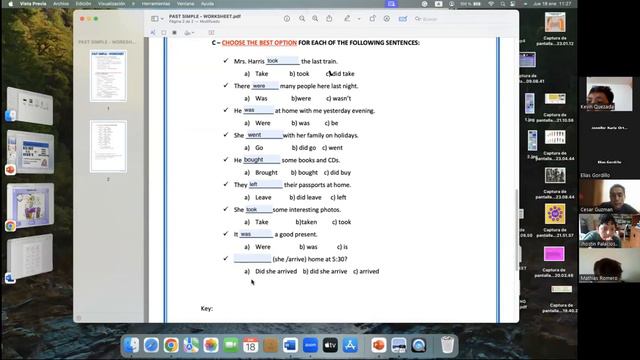Edit the 'took' field in Mrs. Harris sentence
The height and width of the screenshot is (360, 640).
[282, 61]
